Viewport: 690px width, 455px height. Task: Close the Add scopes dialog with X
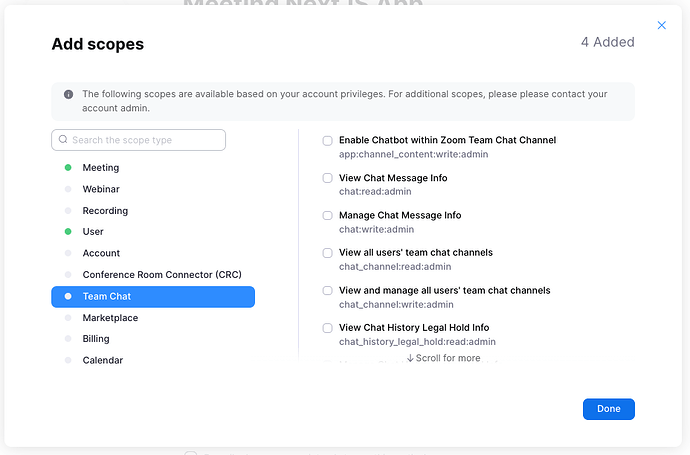[661, 26]
